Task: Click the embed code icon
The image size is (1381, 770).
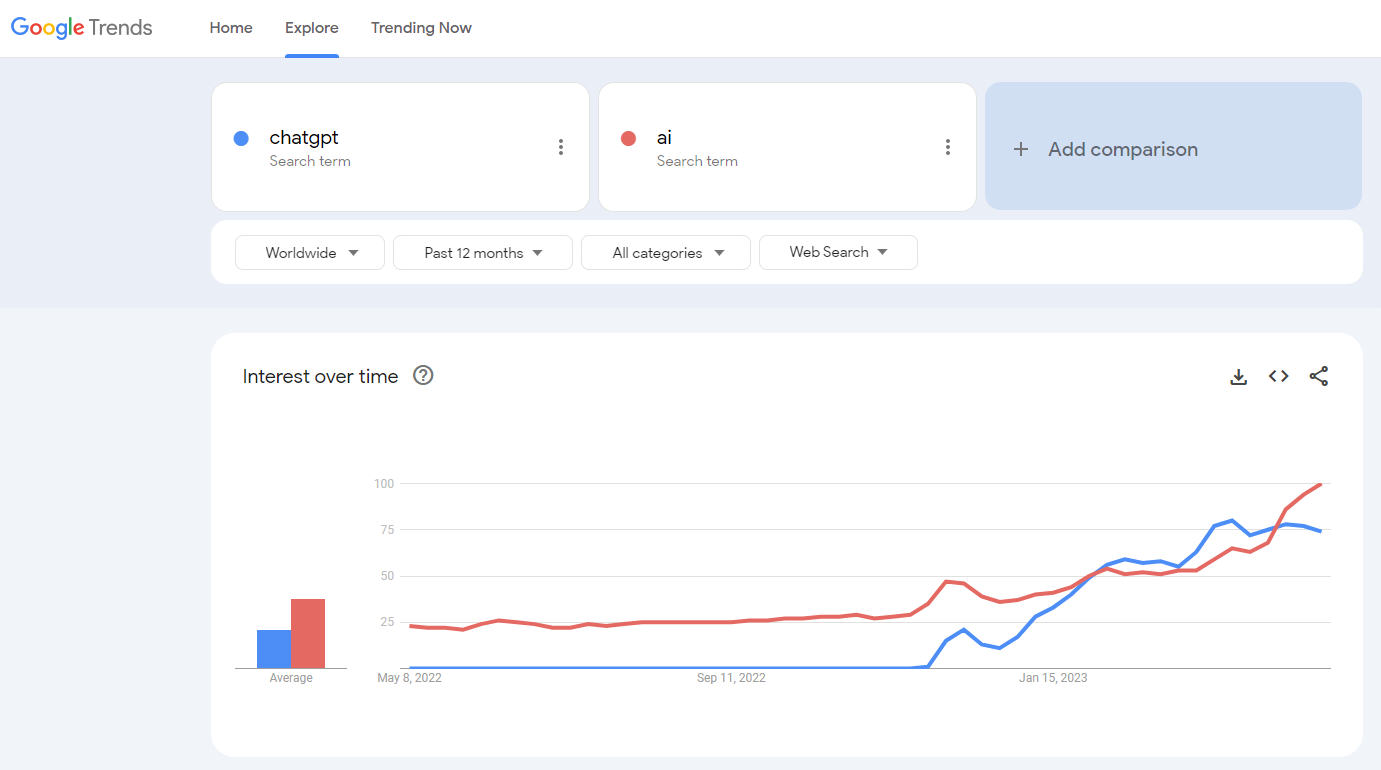Action: pos(1279,376)
